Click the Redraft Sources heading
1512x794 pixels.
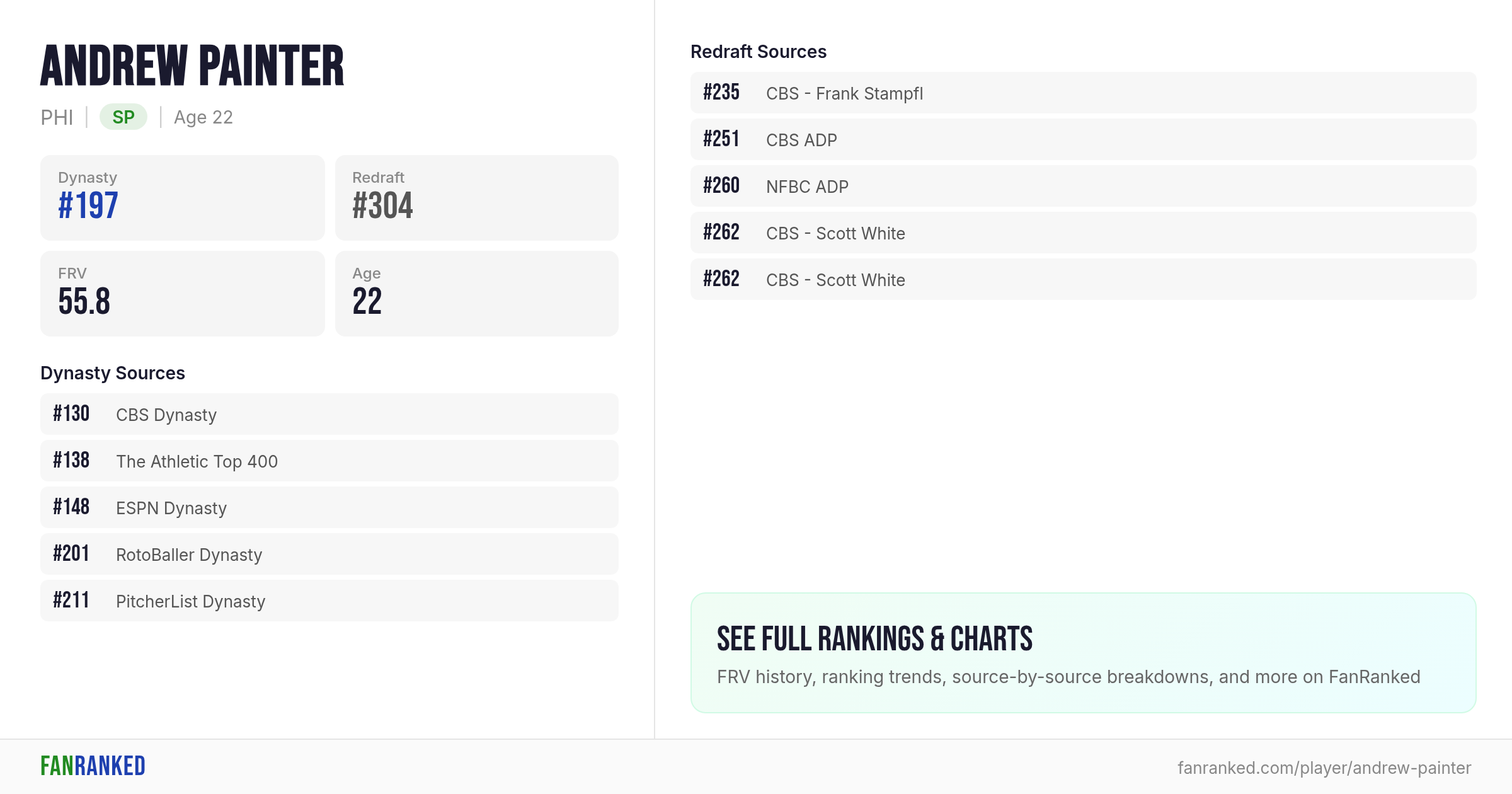click(x=759, y=52)
